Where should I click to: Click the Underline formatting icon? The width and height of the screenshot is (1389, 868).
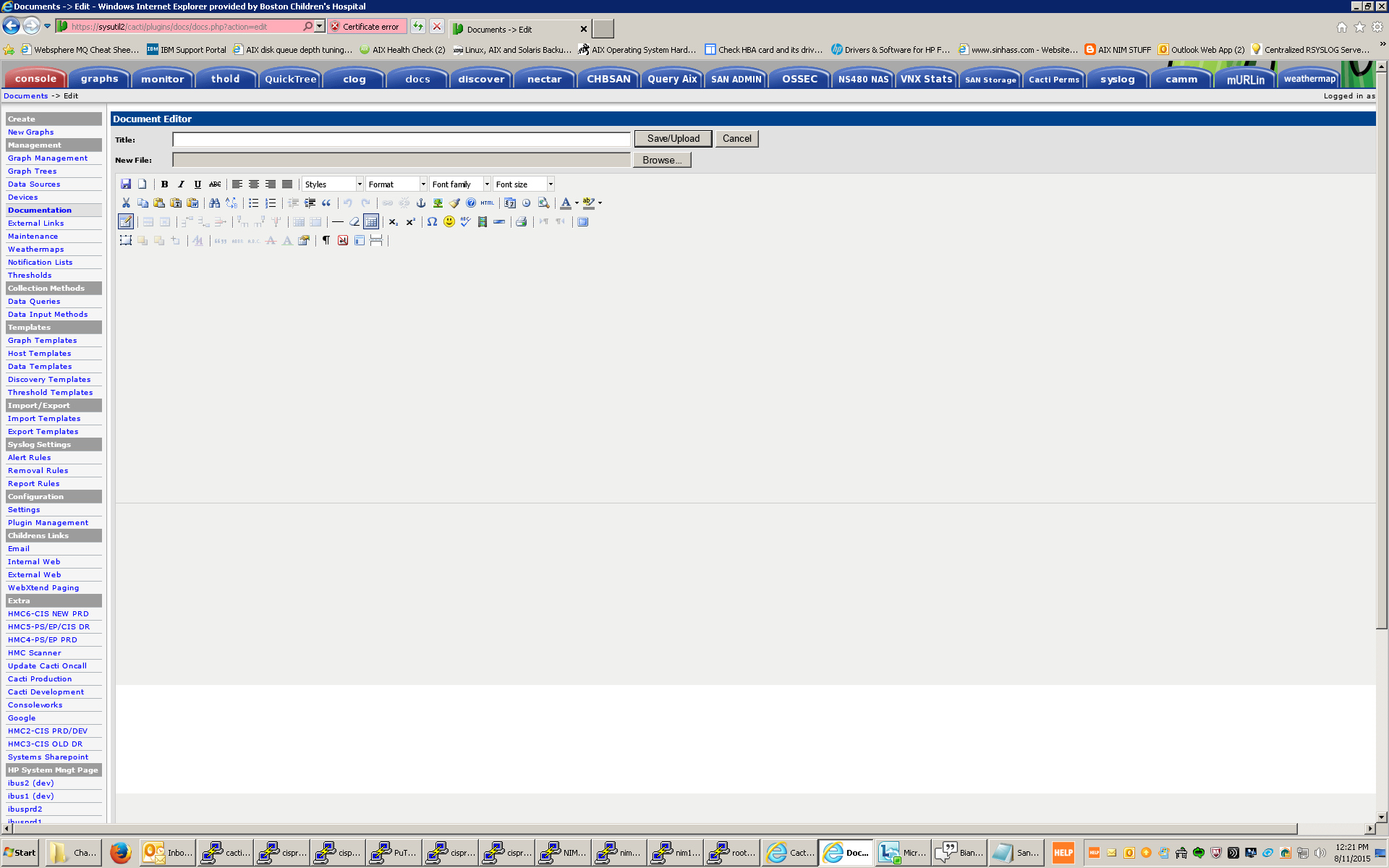(198, 184)
